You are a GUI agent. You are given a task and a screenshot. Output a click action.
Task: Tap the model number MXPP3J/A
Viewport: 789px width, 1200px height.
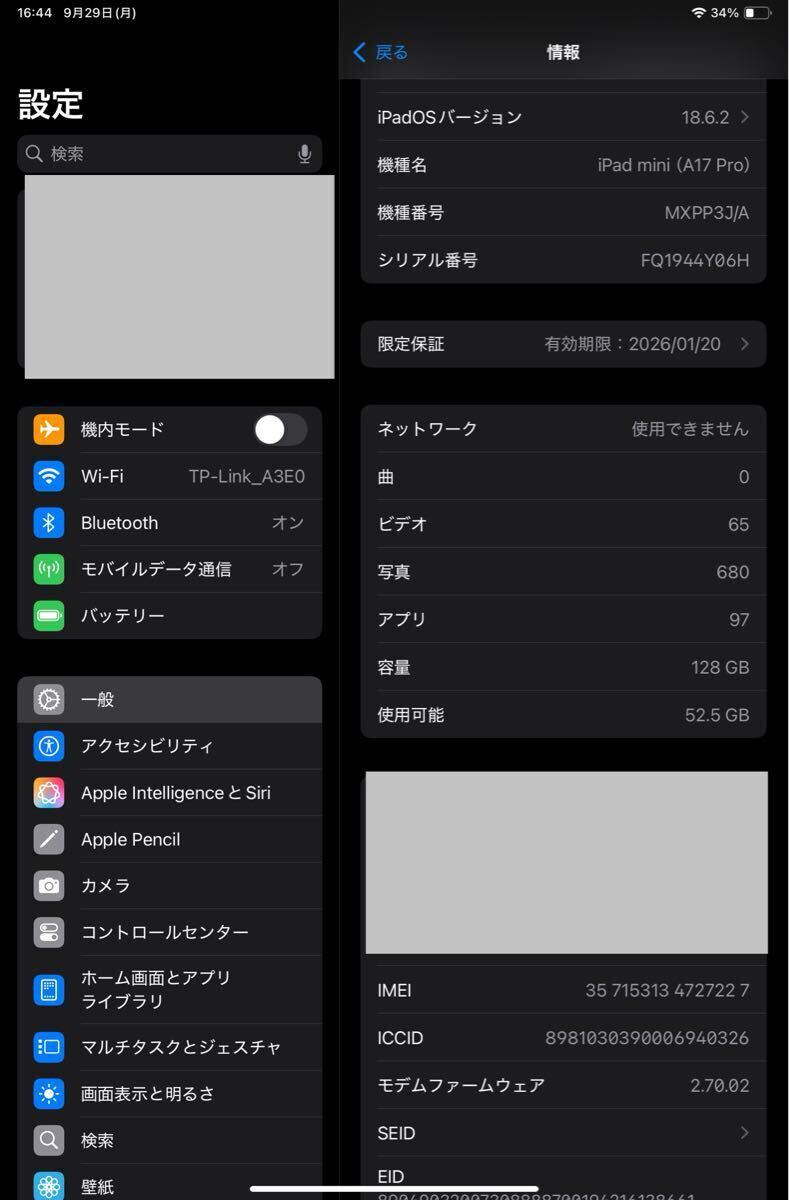pos(706,212)
